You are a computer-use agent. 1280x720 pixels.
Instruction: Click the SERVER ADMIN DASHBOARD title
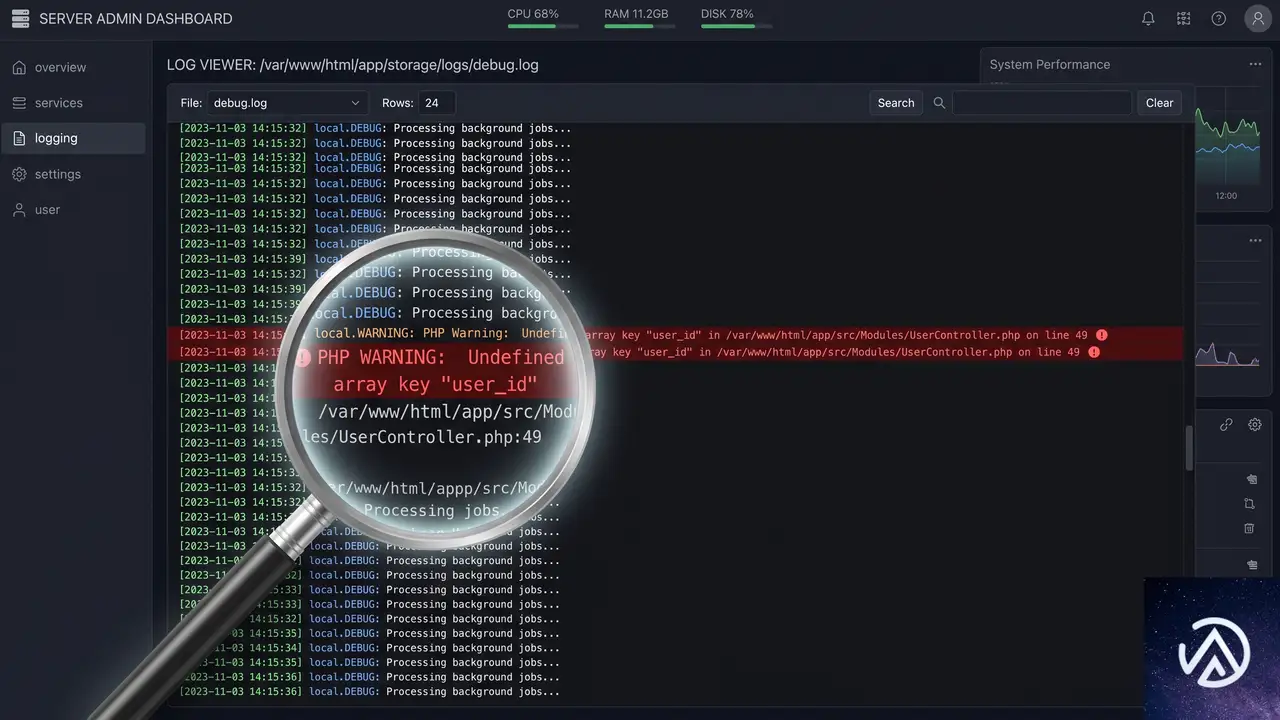[x=136, y=19]
